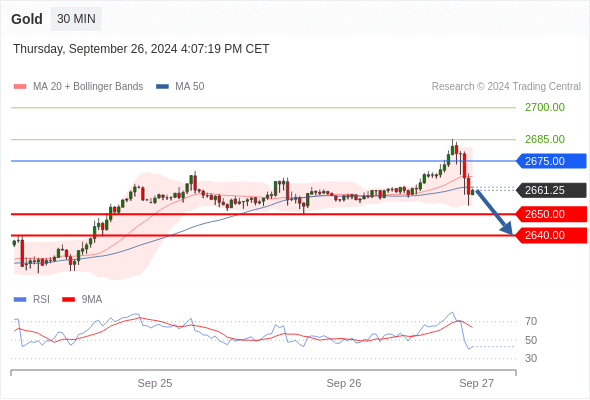This screenshot has height=400, width=590.
Task: Click the 2685.00 green resistance label
Action: [545, 139]
